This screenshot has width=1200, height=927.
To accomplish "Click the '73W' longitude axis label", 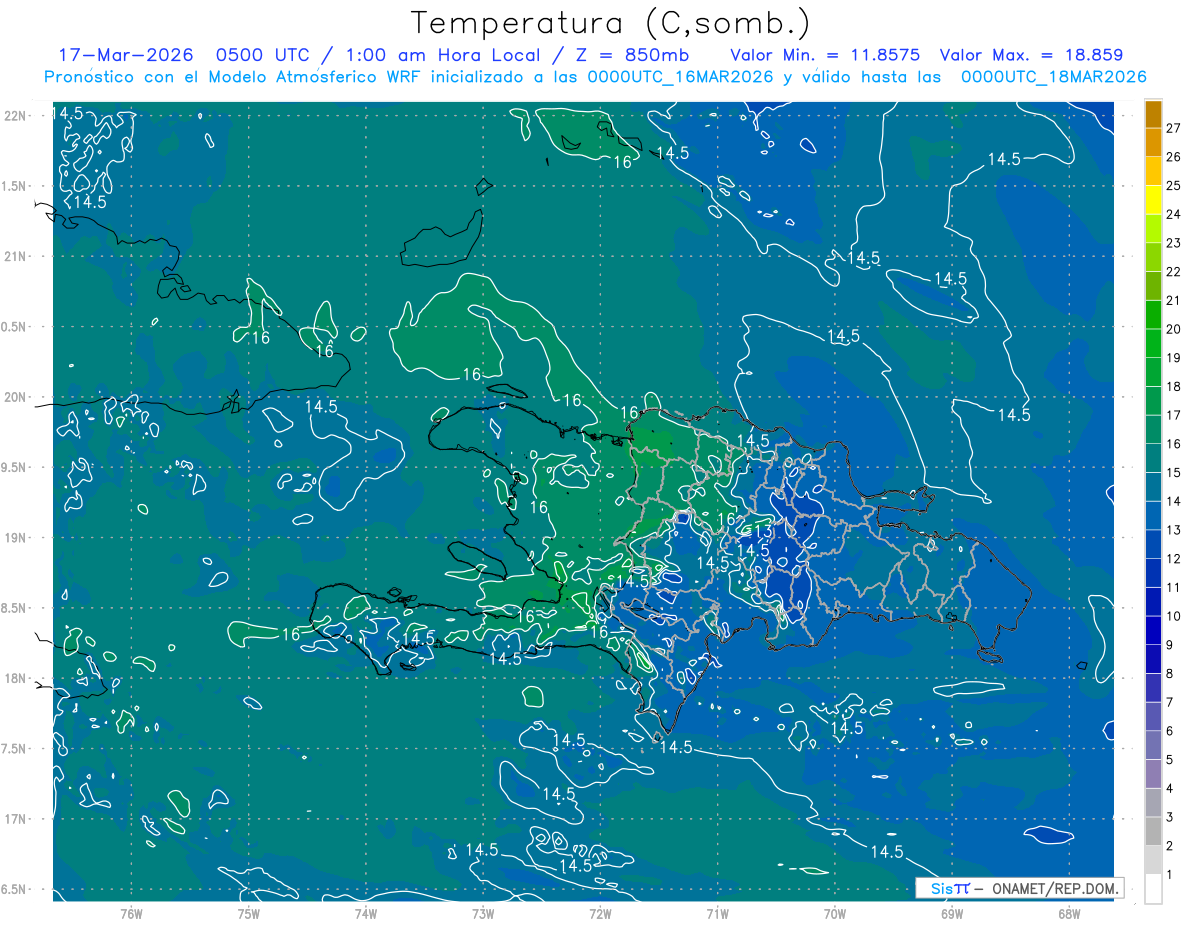I will point(483,913).
